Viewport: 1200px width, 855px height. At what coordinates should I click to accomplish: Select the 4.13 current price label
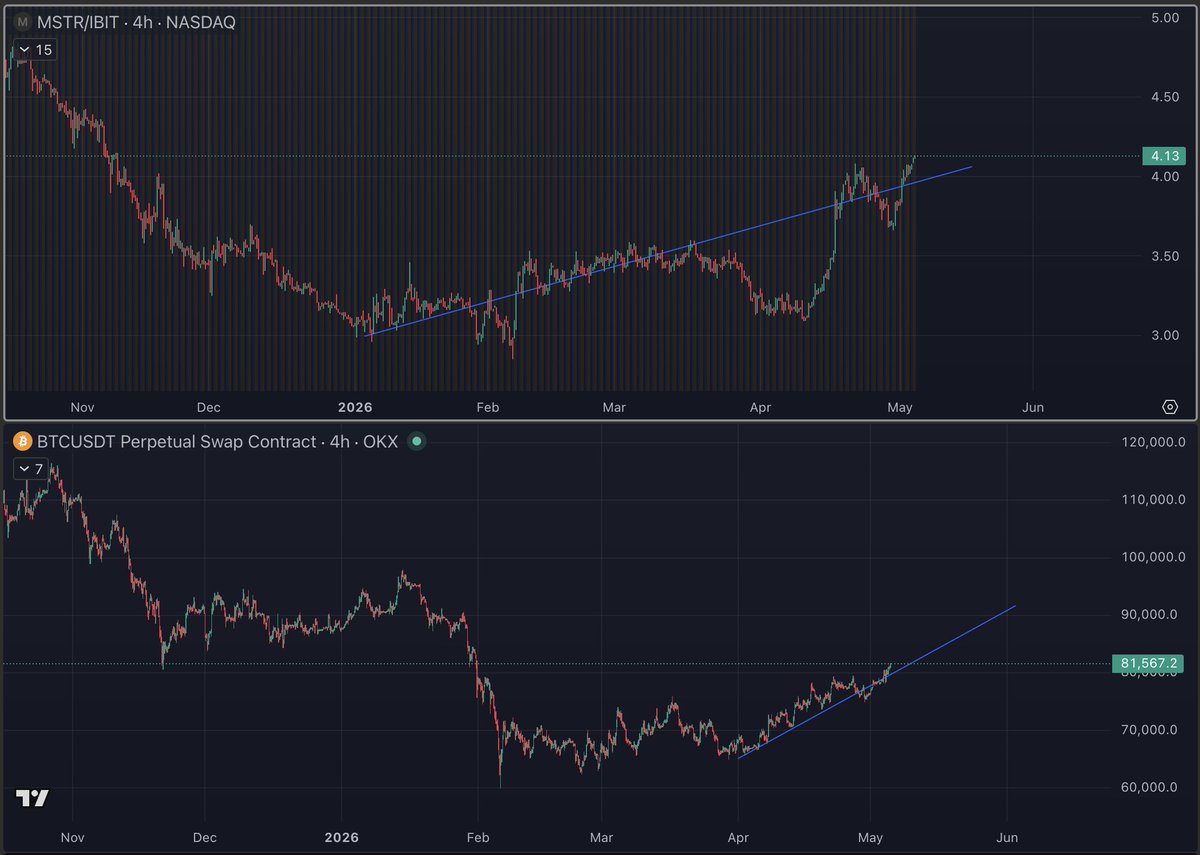(1164, 156)
